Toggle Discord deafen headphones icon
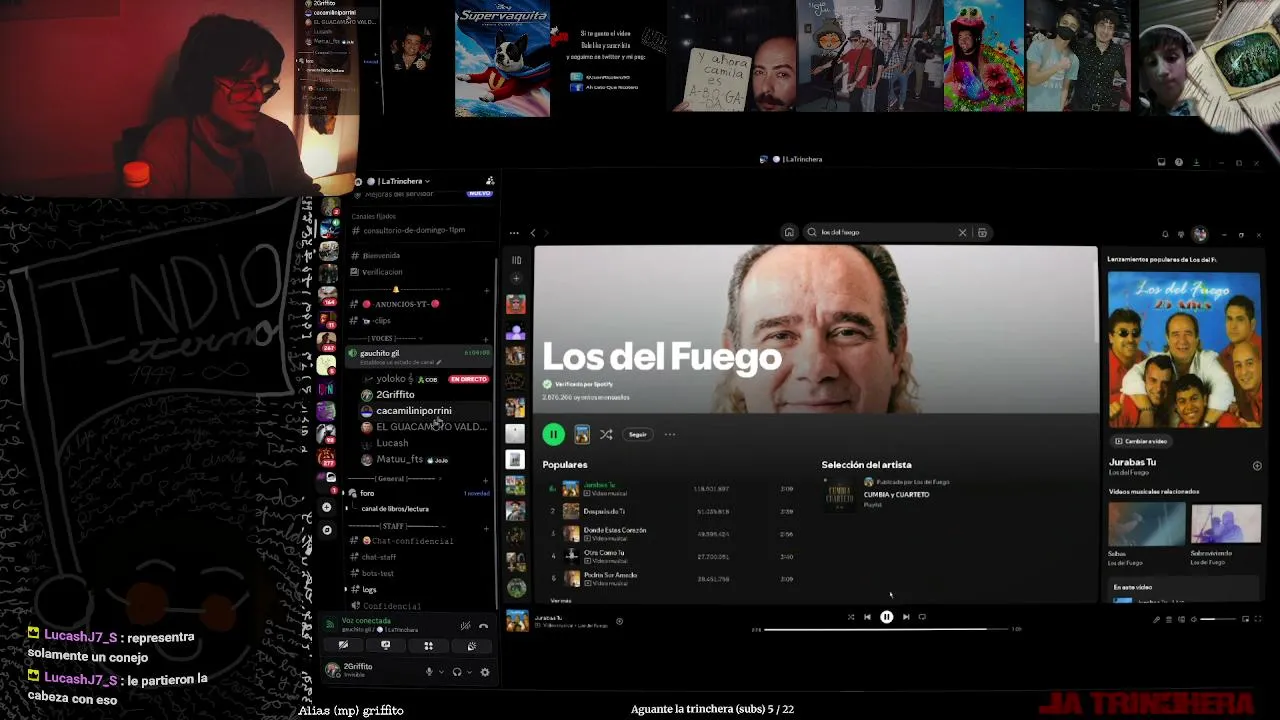 click(457, 672)
